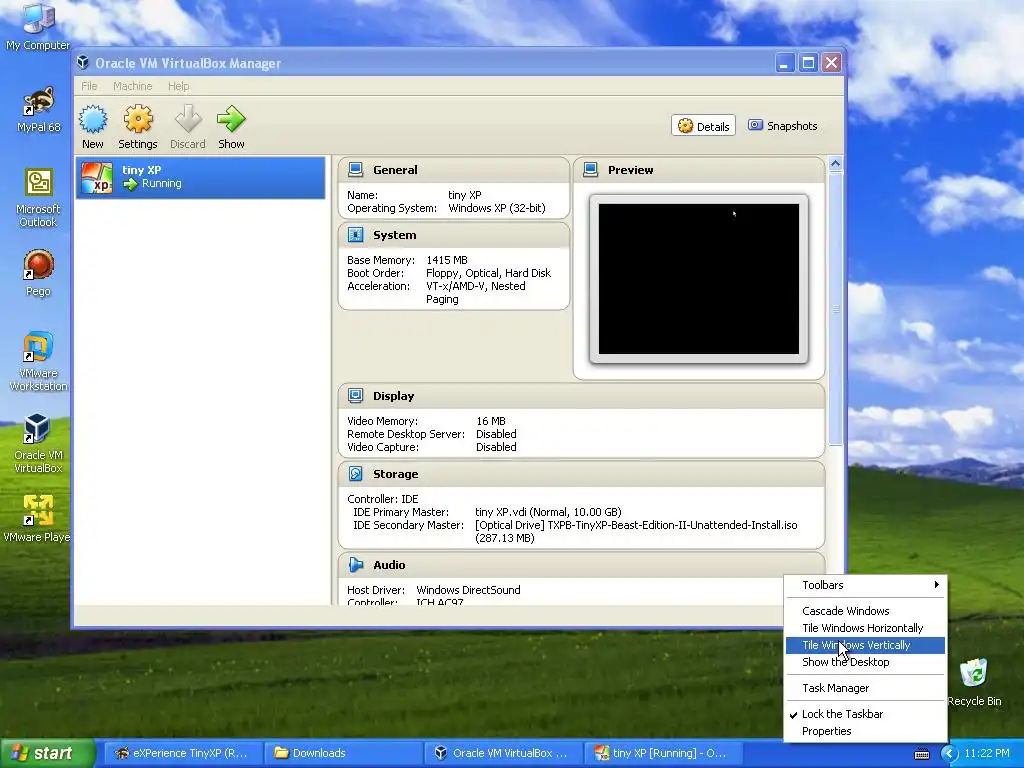Click the green Show arrow icon
Image resolution: width=1024 pixels, height=768 pixels.
pos(231,120)
